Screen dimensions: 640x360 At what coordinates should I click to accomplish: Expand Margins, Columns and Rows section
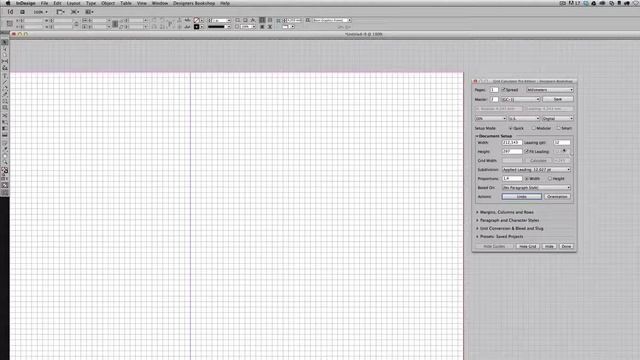click(477, 212)
